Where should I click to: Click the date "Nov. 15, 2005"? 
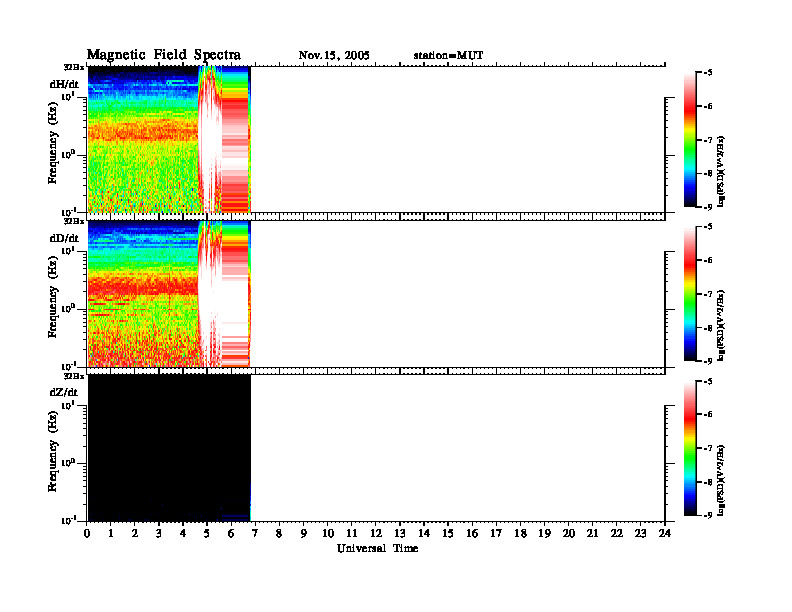(x=334, y=56)
